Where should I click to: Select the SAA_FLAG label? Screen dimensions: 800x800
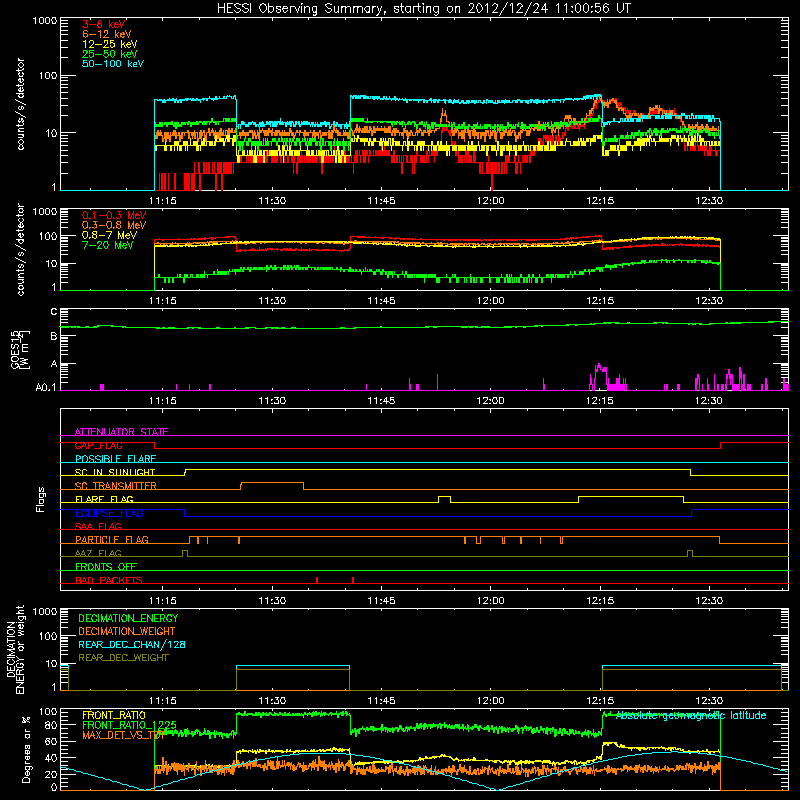[x=98, y=526]
